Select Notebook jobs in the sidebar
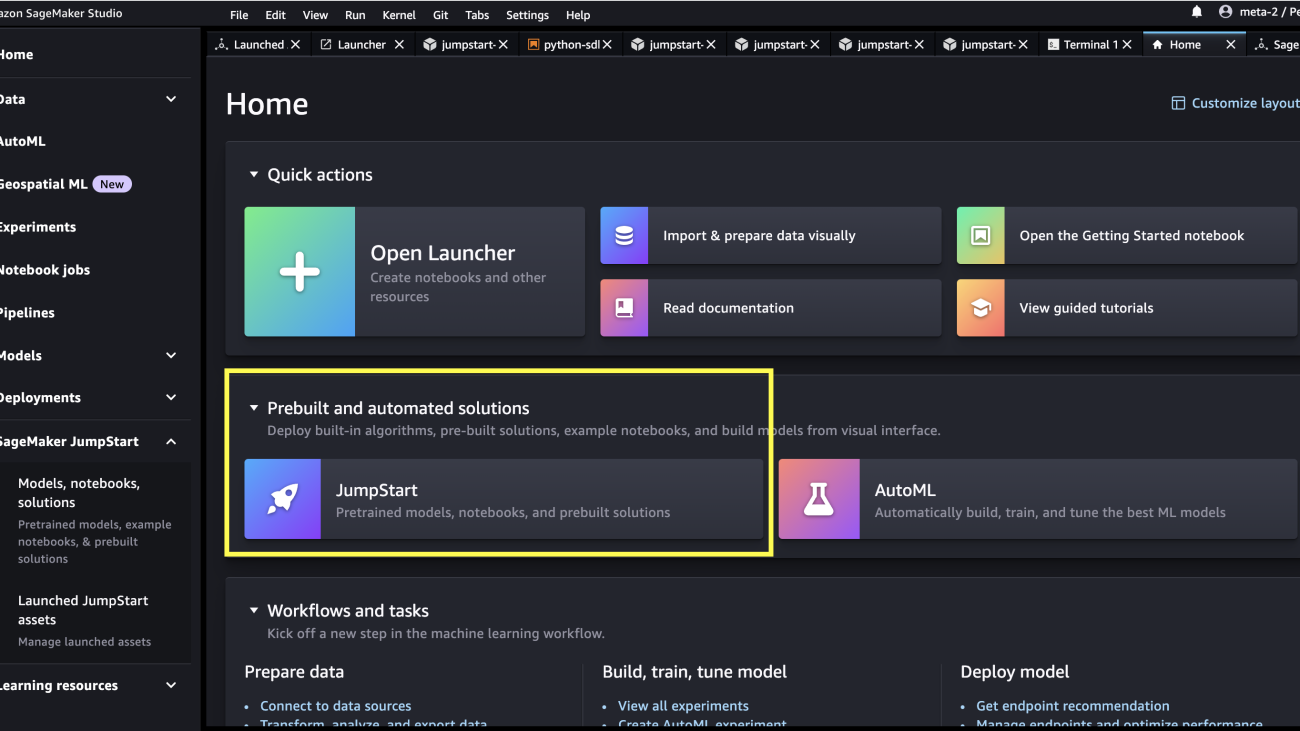This screenshot has height=731, width=1300. point(45,270)
